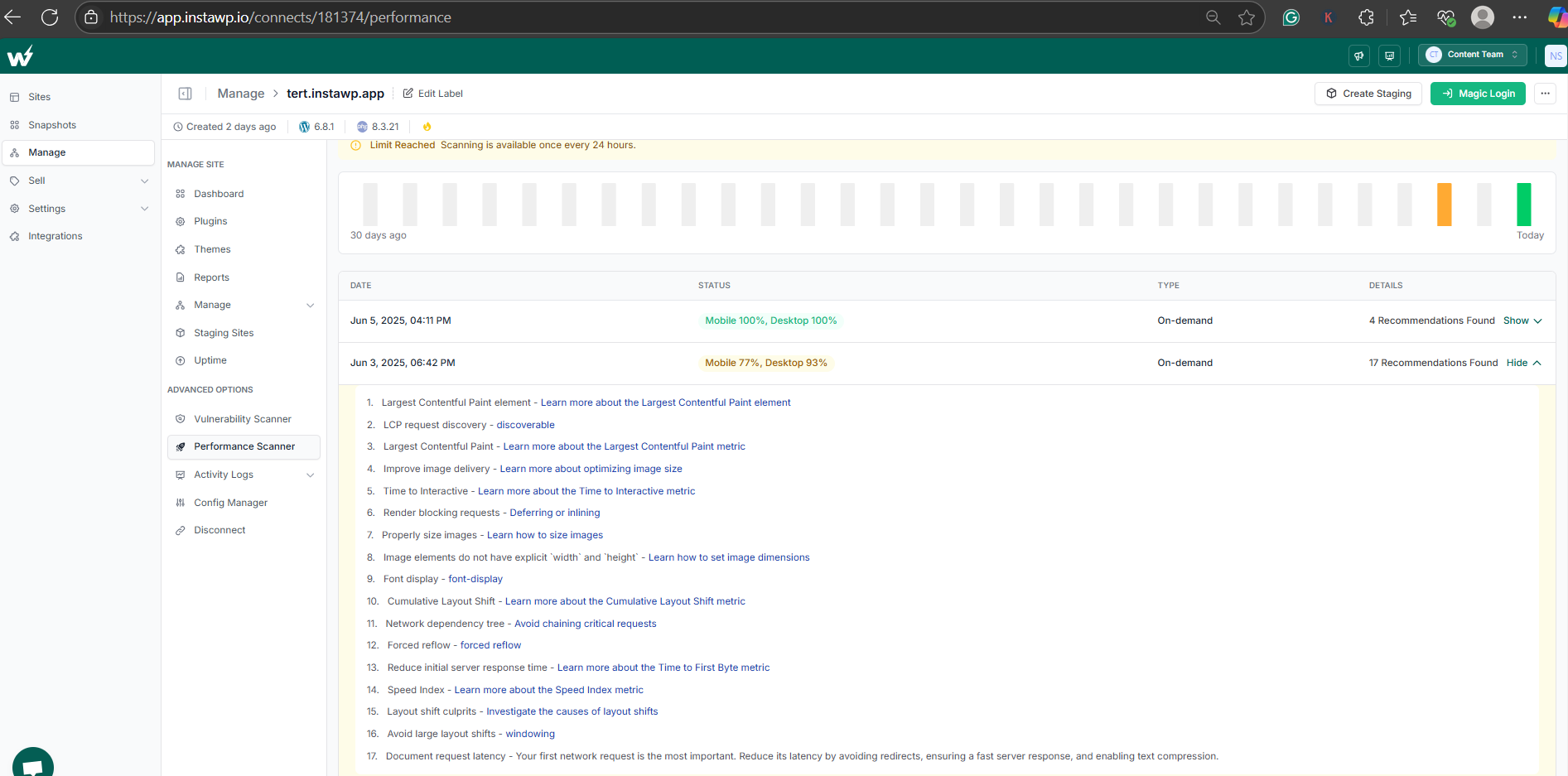Select Performance Scanner menu item

pyautogui.click(x=244, y=446)
